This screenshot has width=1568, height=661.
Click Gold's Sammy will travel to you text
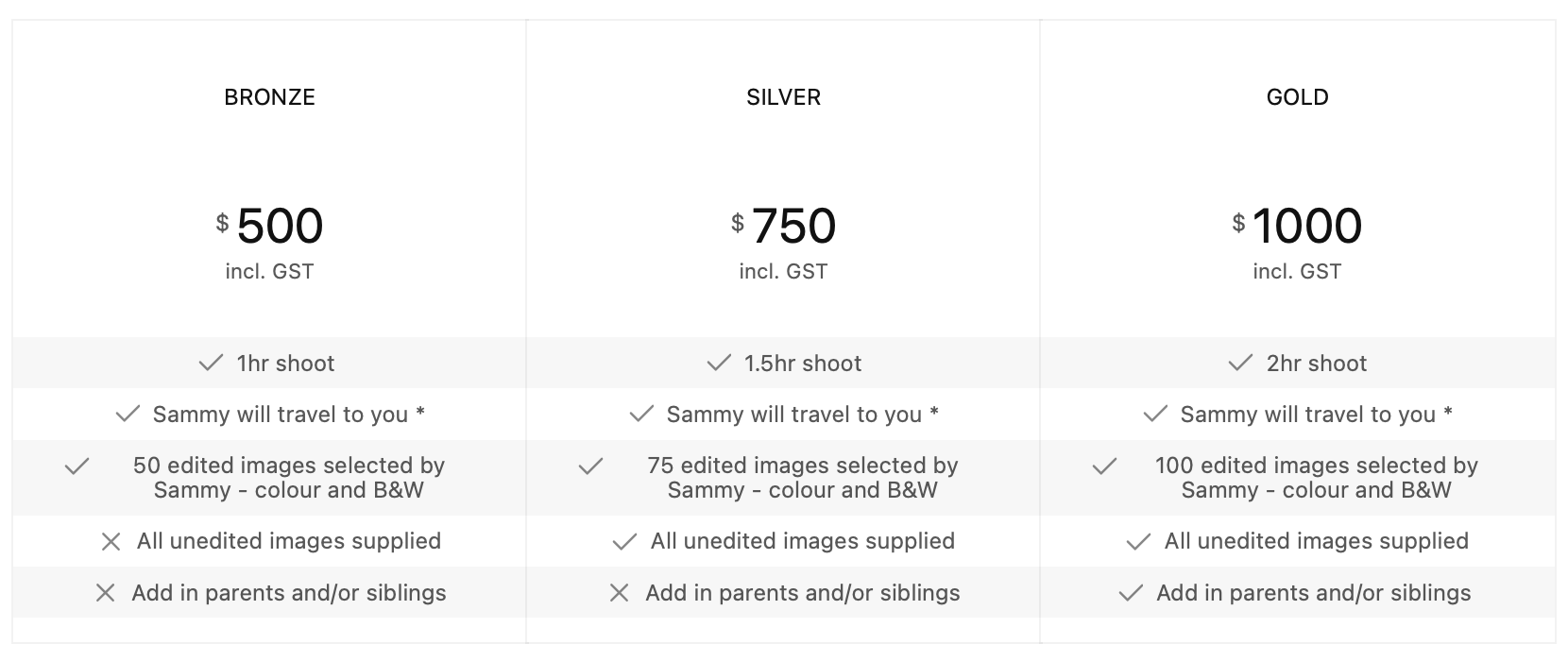[1307, 415]
